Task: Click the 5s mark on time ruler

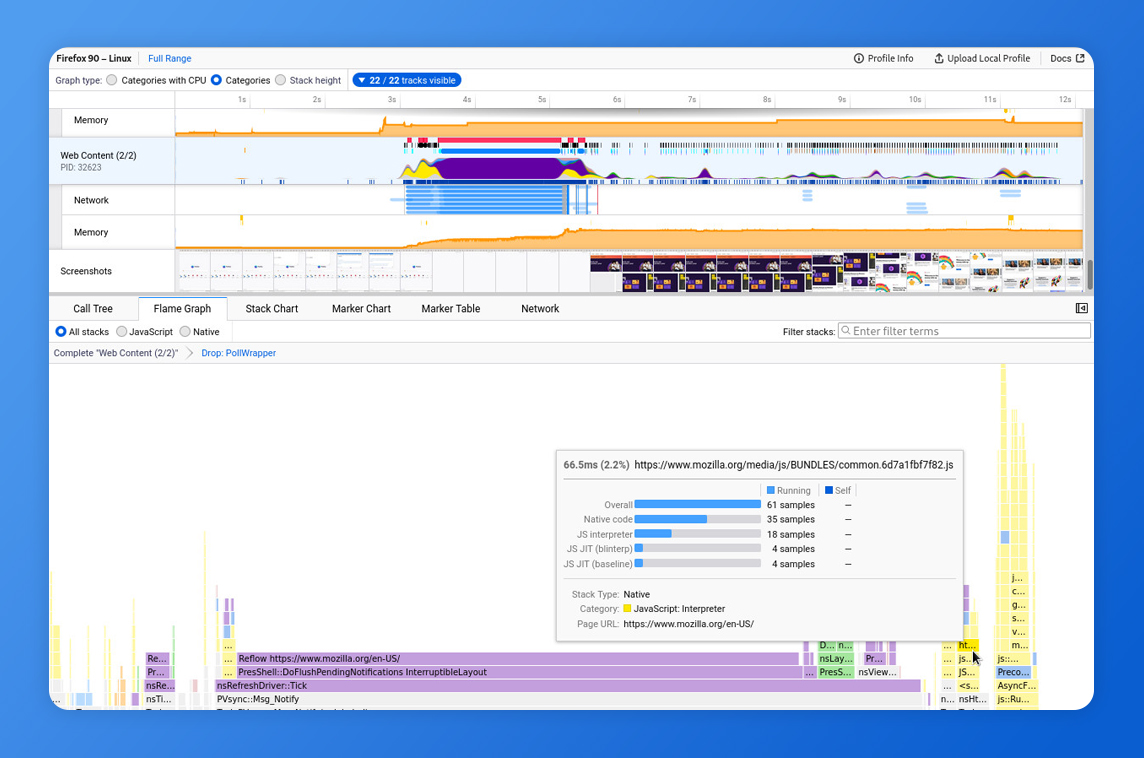Action: [x=542, y=100]
